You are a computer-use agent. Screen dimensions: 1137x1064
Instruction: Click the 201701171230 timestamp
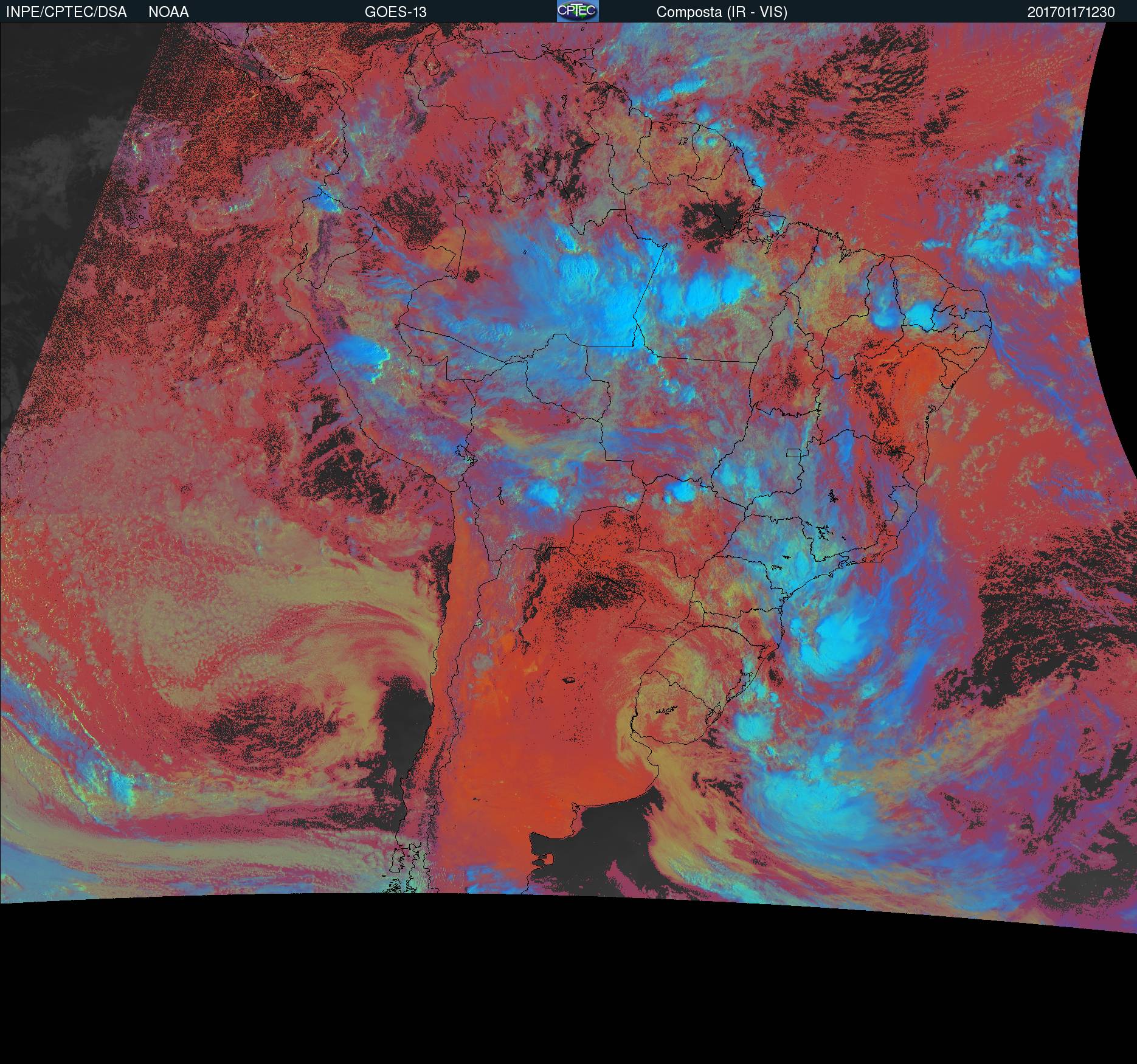[x=1071, y=12]
